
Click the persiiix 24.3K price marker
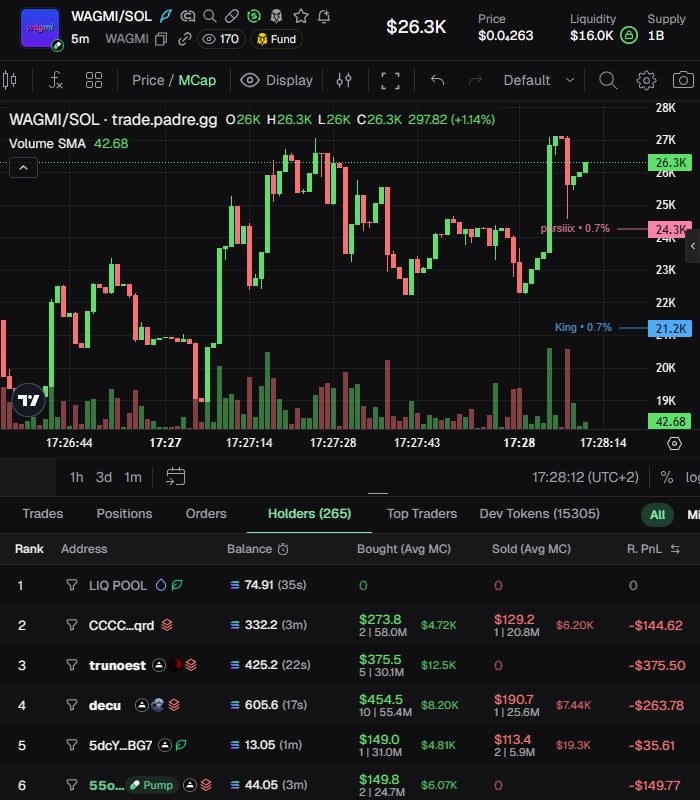click(x=670, y=229)
